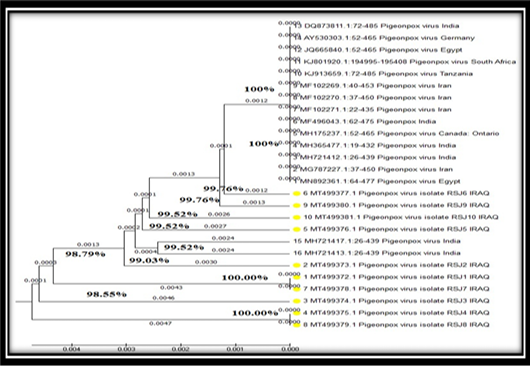The height and width of the screenshot is (366, 530).
Task: Select the MT499381.1 isolate RSJ10 IRAQ label
Action: pyautogui.click(x=401, y=217)
